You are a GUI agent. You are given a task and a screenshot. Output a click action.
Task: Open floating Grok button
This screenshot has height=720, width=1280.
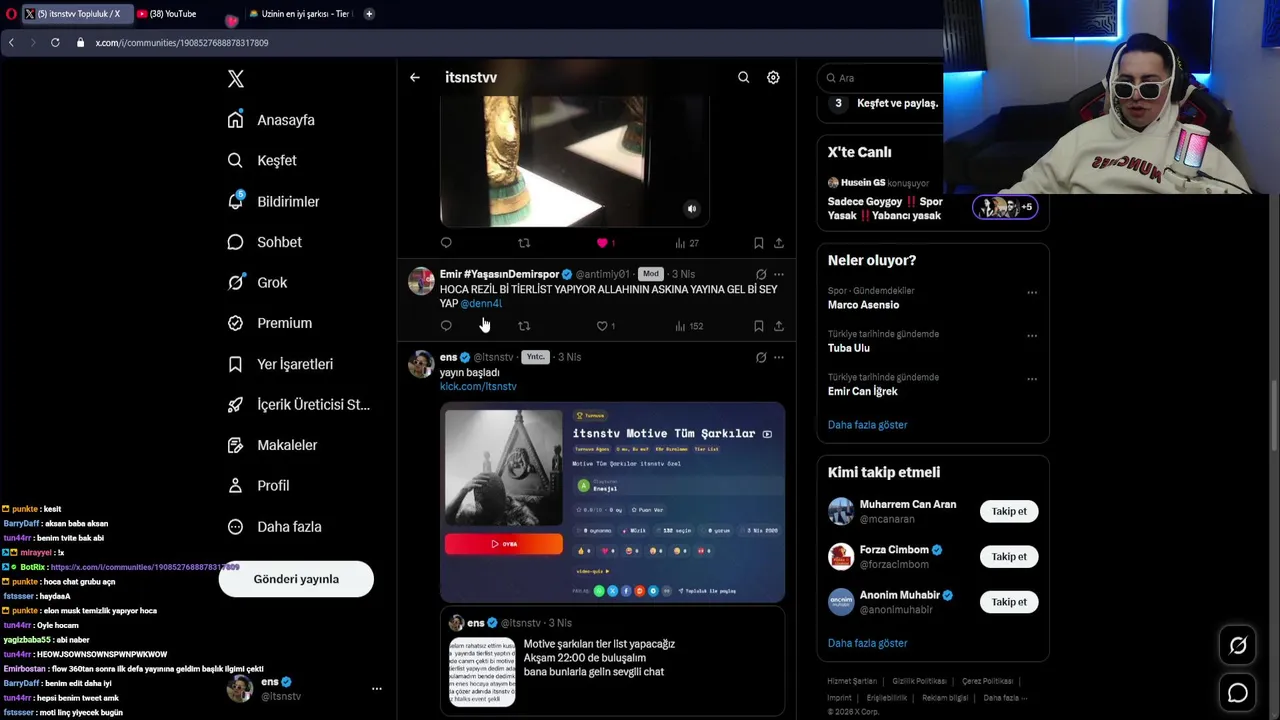coord(1238,646)
